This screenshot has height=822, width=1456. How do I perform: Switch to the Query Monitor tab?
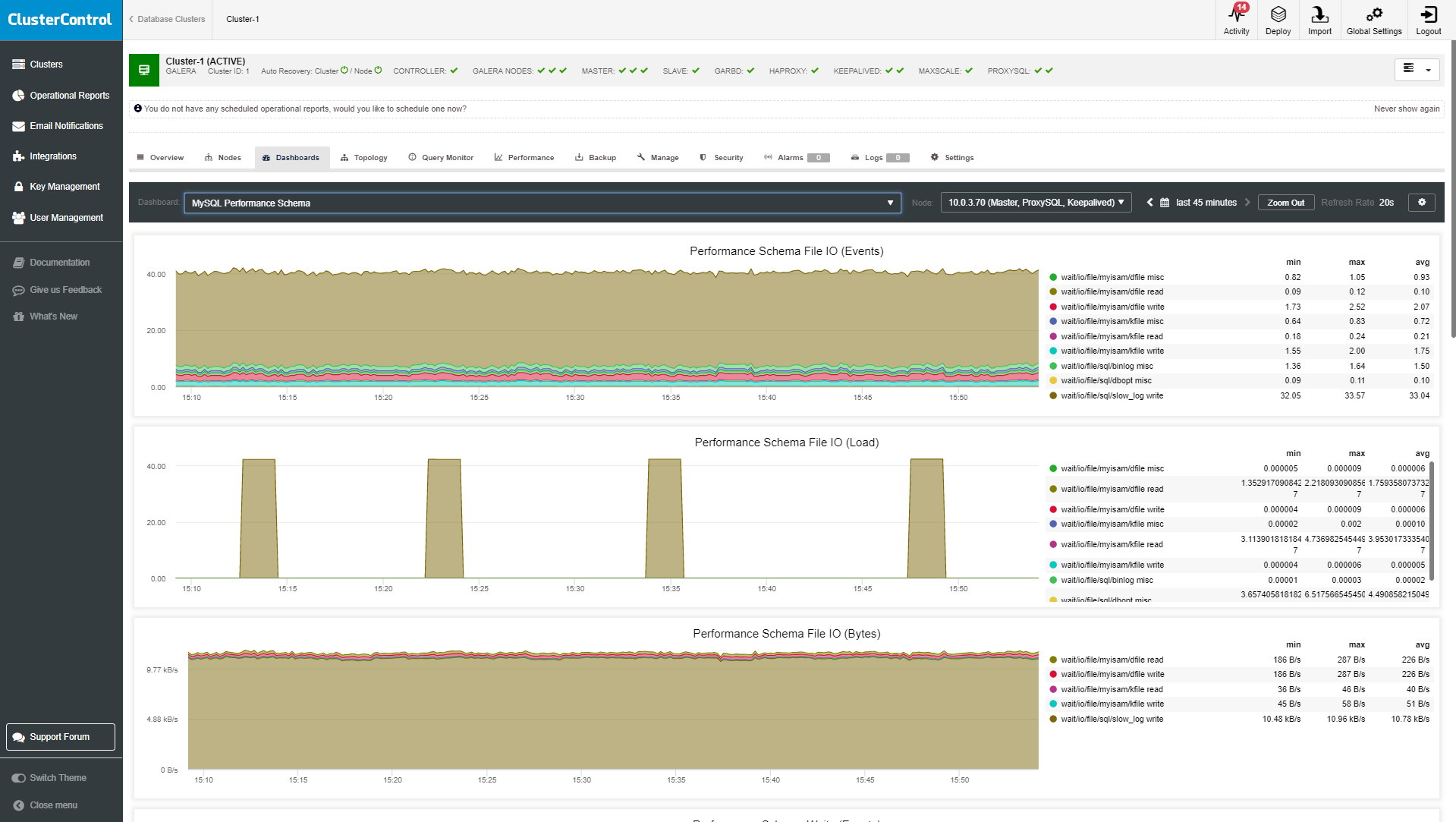tap(441, 158)
